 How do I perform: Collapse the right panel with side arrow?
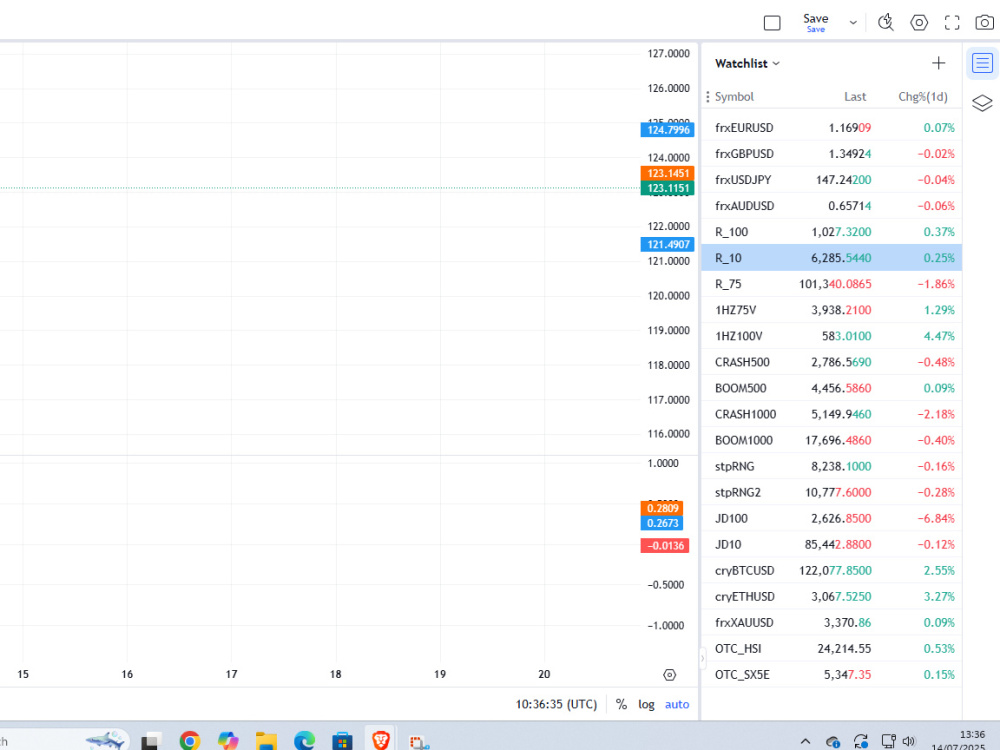(703, 658)
